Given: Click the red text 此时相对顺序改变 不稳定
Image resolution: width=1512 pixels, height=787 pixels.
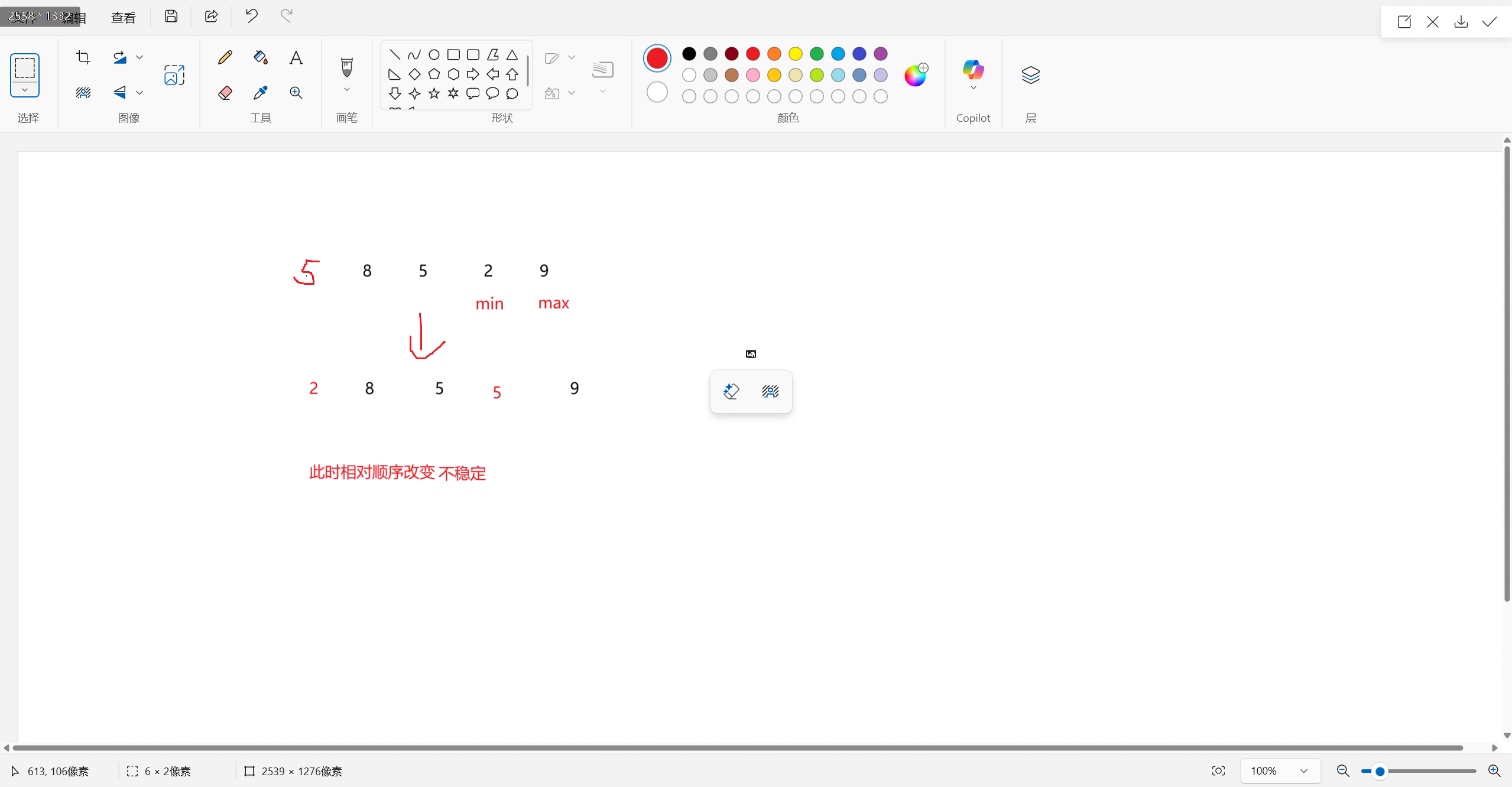Looking at the screenshot, I should tap(397, 473).
